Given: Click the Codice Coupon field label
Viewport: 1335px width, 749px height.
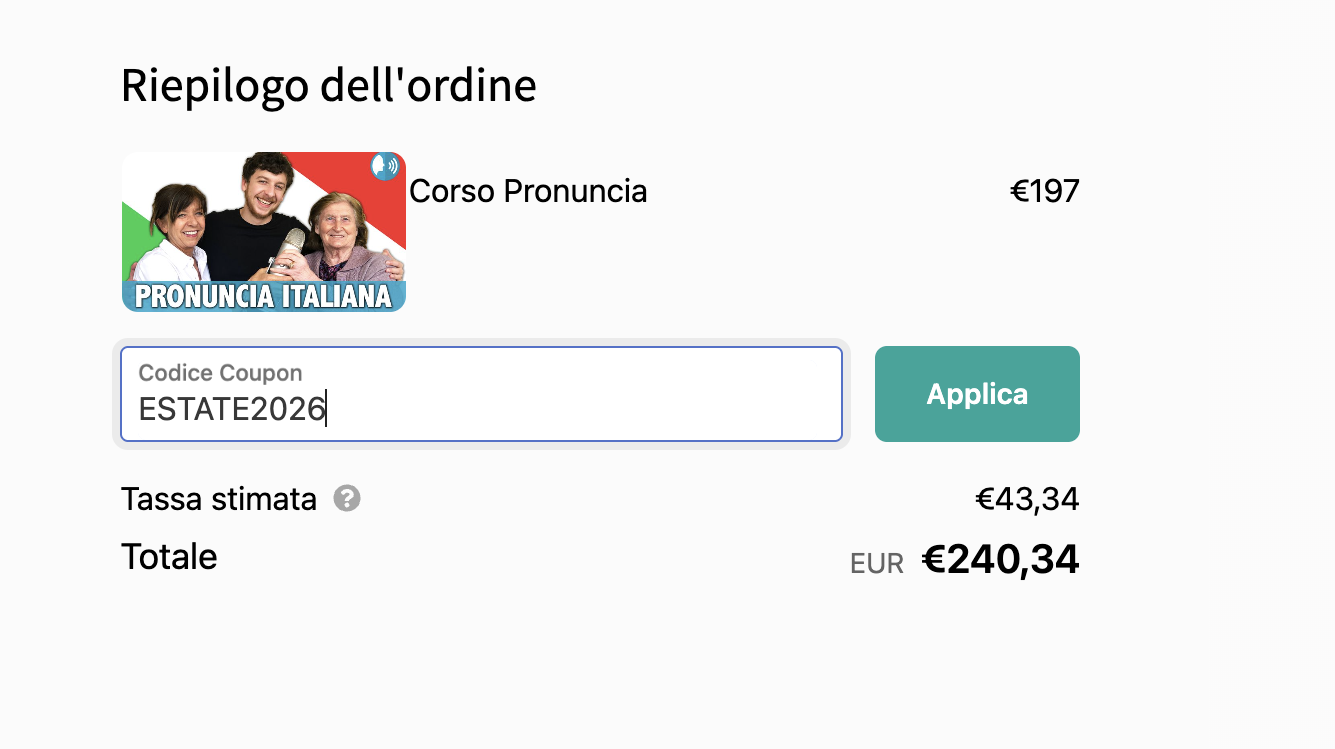Looking at the screenshot, I should point(220,373).
